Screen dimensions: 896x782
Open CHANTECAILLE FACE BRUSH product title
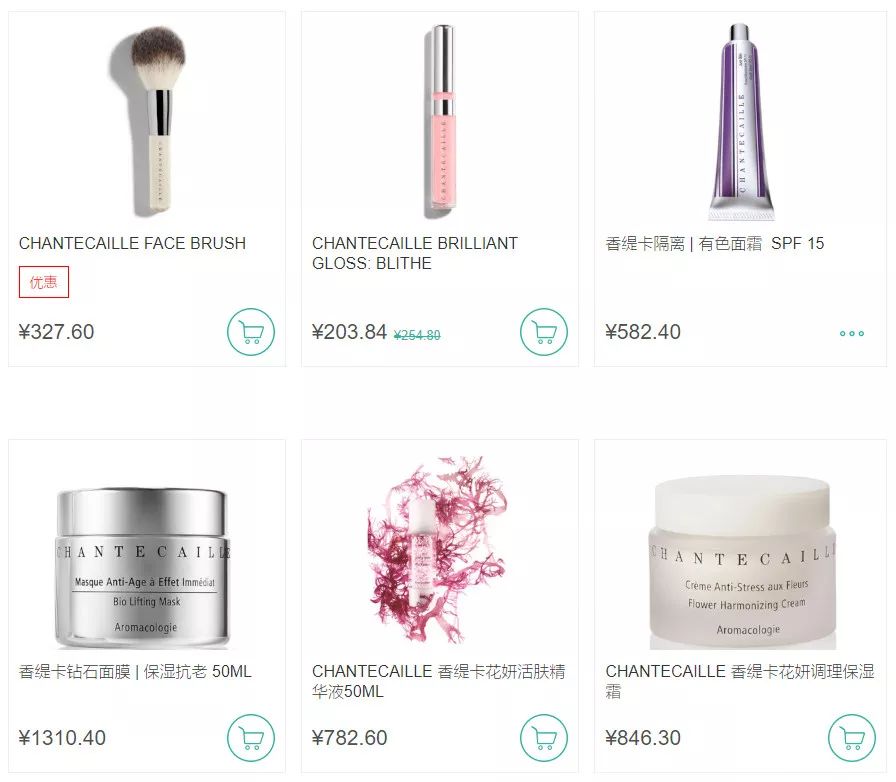[133, 244]
